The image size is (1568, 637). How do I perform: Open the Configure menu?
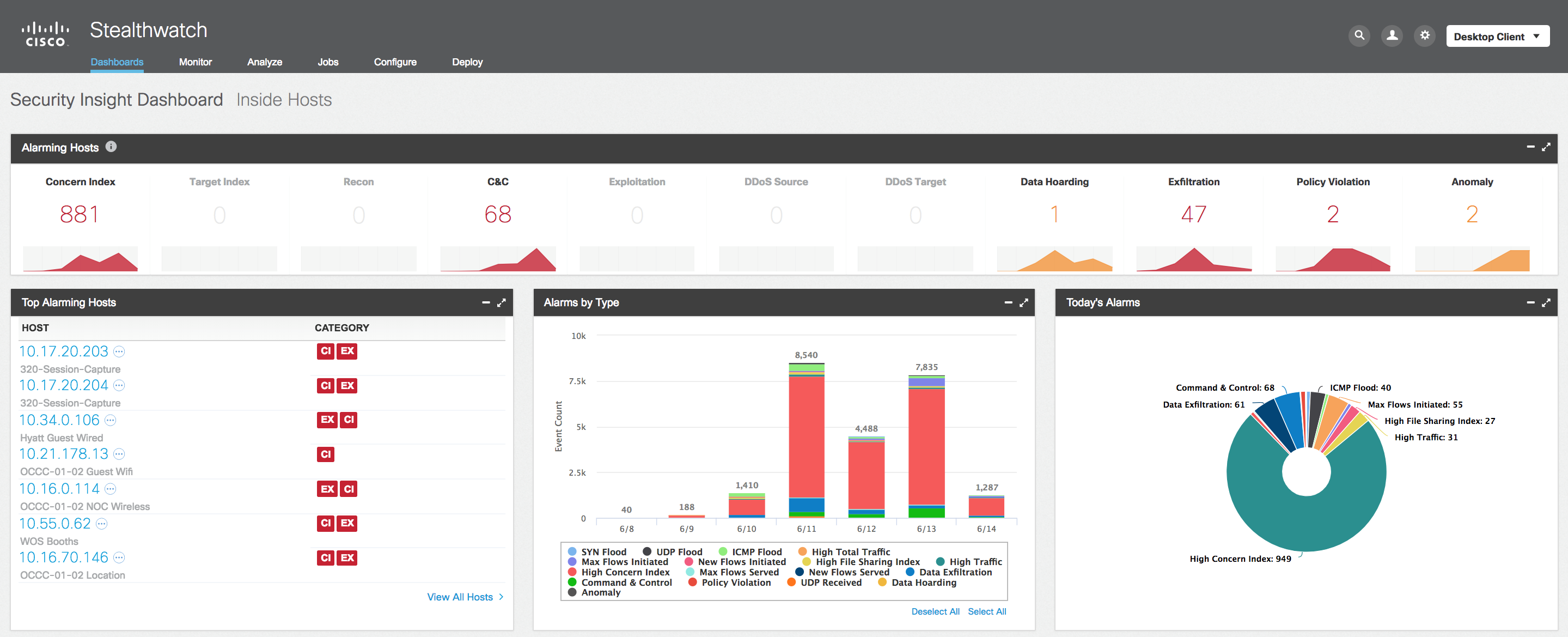[394, 62]
